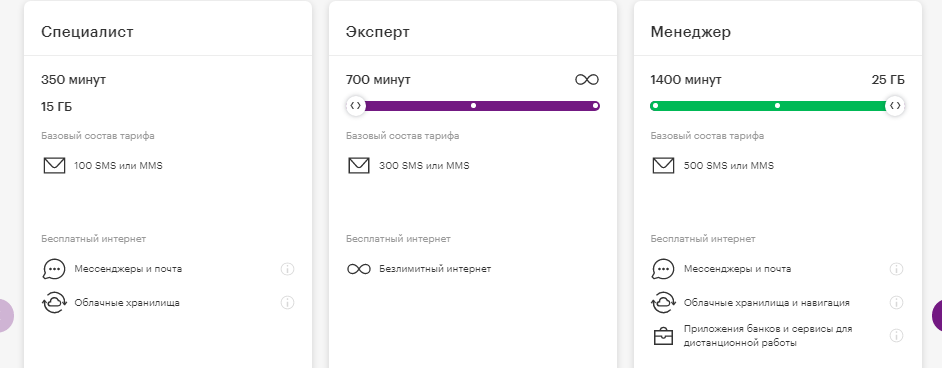Open info for Облачные хранилища и навигация
942x368 pixels.
tap(896, 303)
